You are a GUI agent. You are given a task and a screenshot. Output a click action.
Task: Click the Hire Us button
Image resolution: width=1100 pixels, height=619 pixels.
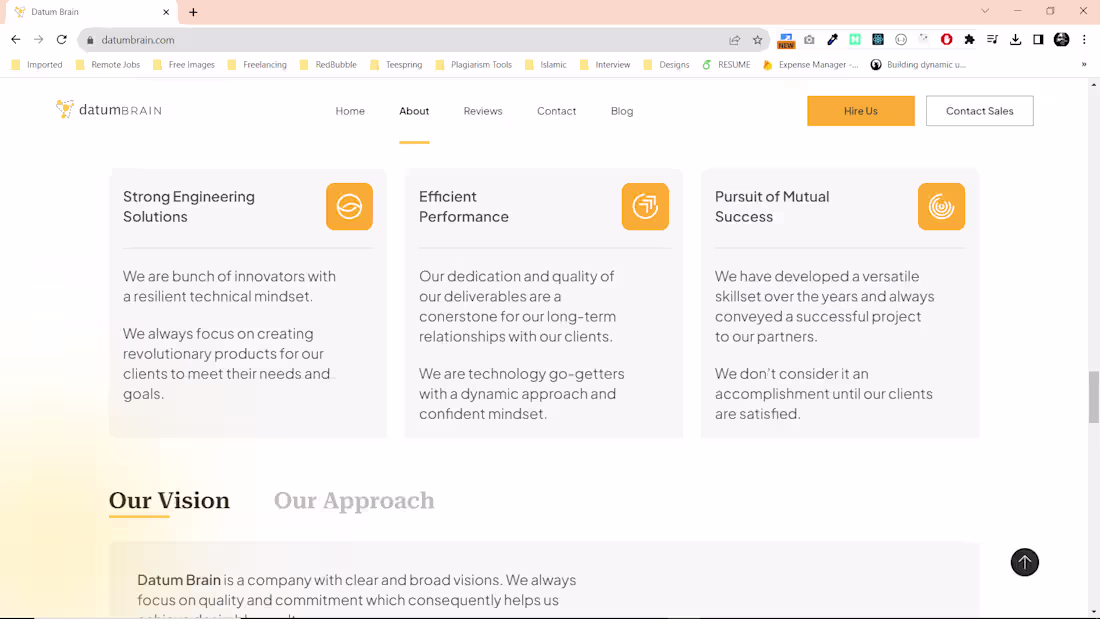861,111
